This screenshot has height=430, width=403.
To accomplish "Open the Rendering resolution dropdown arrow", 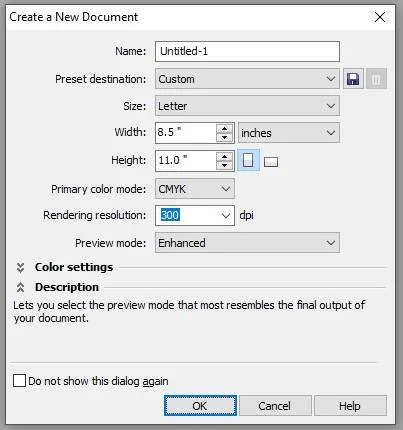I will click(226, 215).
